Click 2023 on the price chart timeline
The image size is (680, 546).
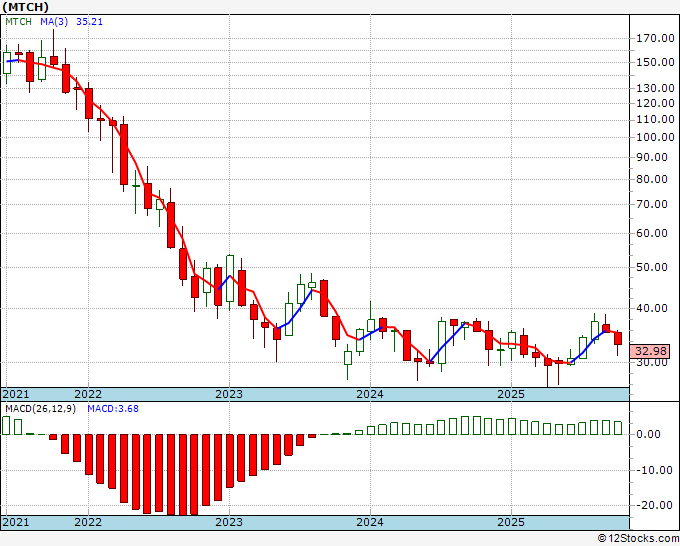click(229, 394)
